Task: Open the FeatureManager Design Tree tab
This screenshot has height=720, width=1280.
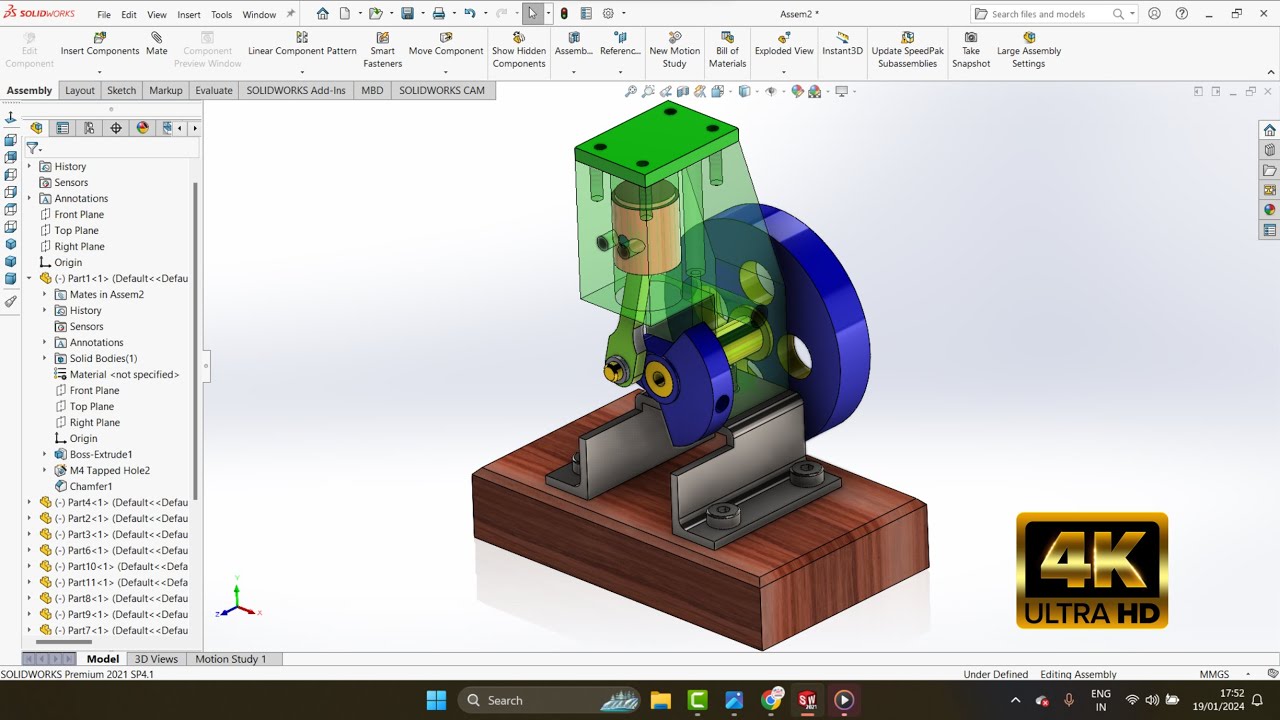Action: (37, 128)
